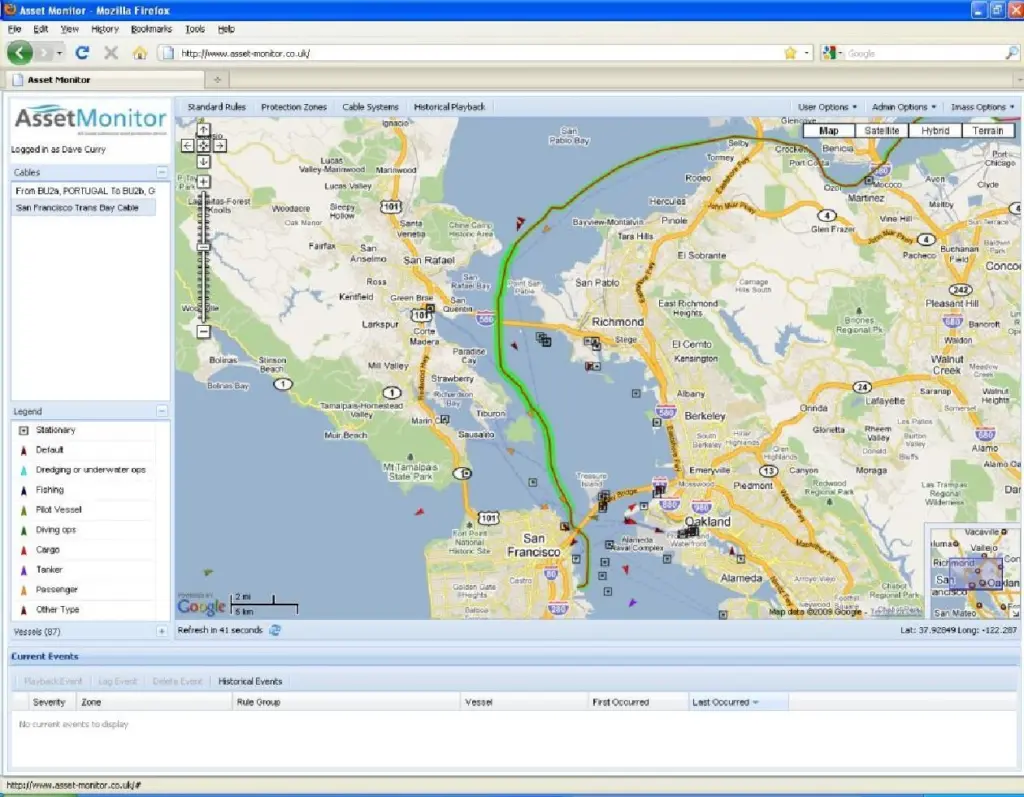The height and width of the screenshot is (797, 1024).
Task: Open Historical Playback
Action: 449,106
